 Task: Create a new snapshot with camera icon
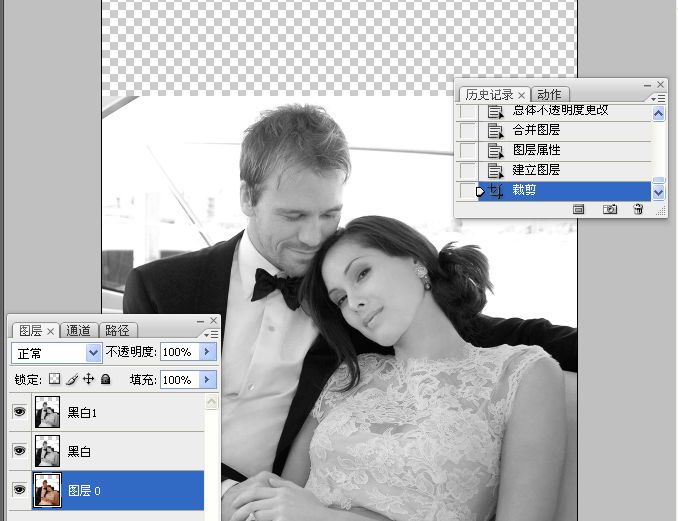coord(609,209)
